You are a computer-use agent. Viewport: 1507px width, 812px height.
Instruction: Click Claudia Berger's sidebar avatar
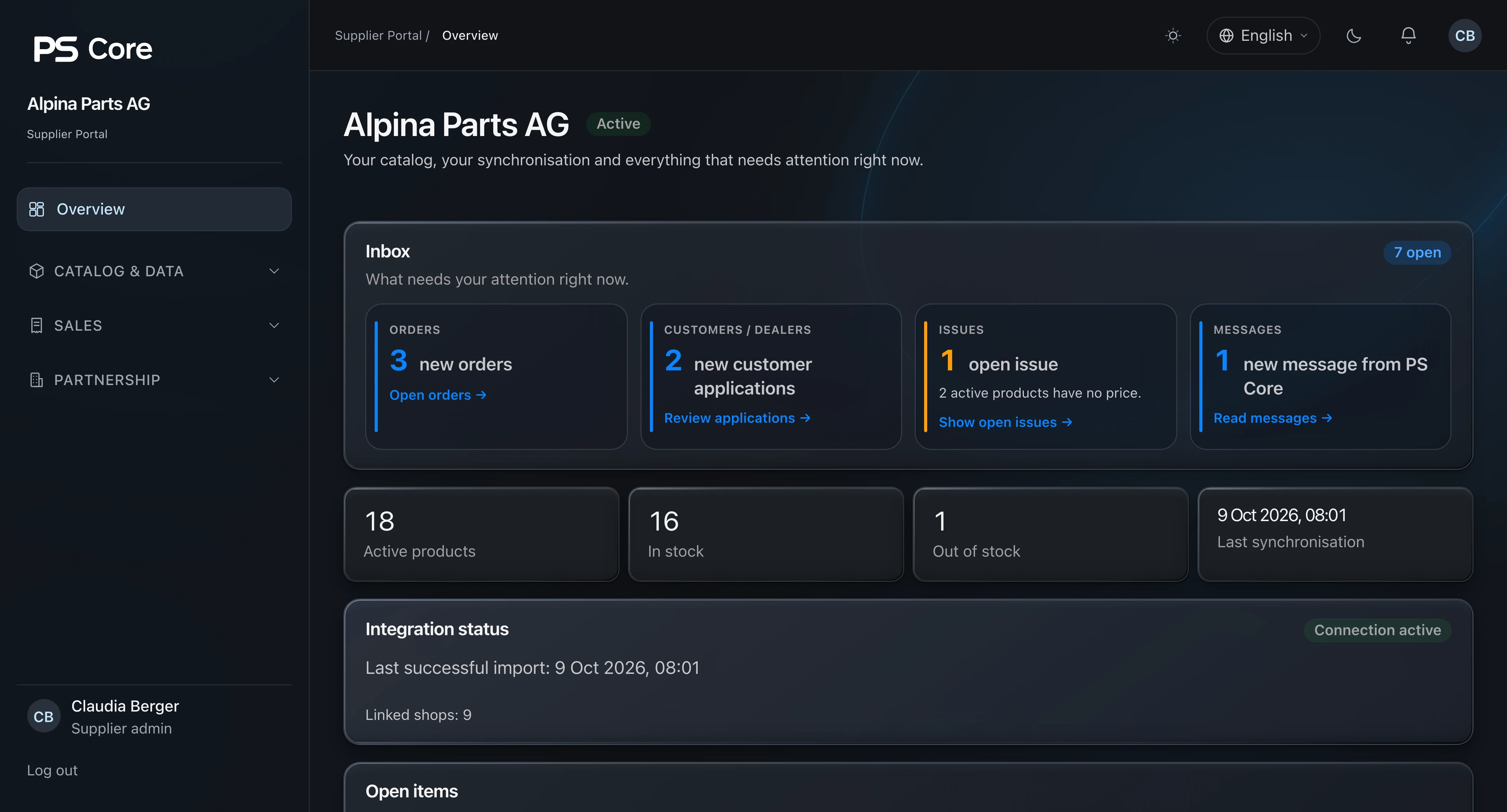[43, 716]
